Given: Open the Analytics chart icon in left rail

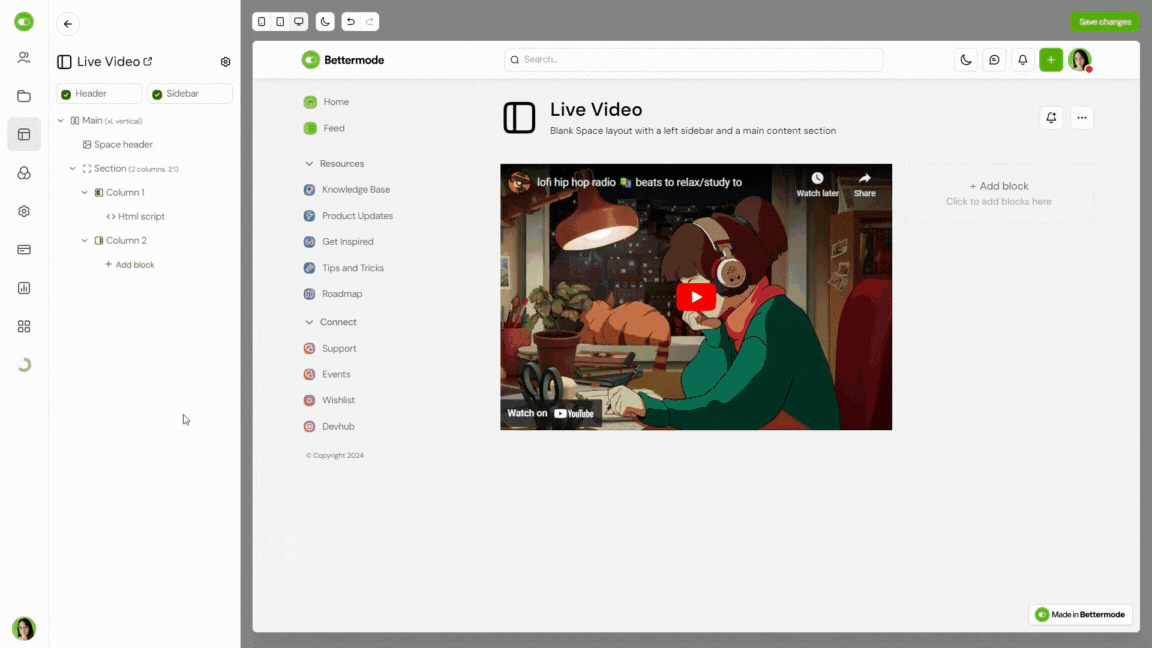Looking at the screenshot, I should click(x=24, y=288).
